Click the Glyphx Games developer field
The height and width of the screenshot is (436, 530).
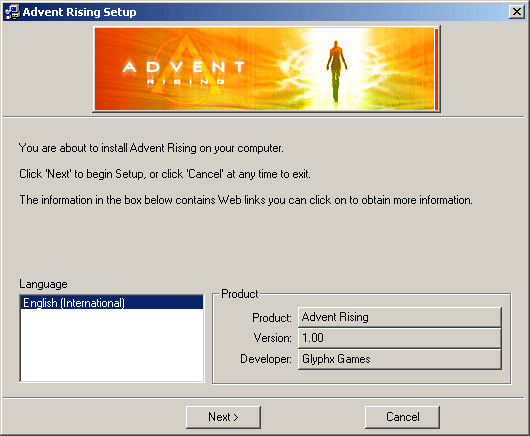pyautogui.click(x=400, y=359)
